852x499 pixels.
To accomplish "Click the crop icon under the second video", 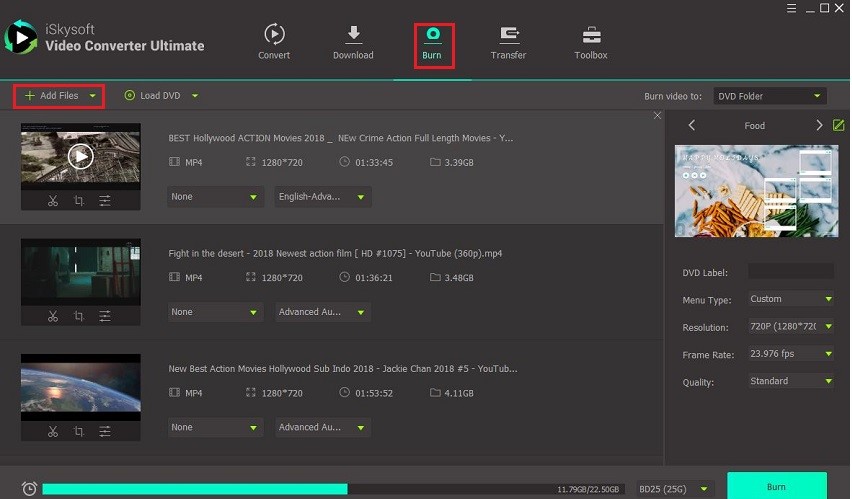I will pyautogui.click(x=79, y=317).
